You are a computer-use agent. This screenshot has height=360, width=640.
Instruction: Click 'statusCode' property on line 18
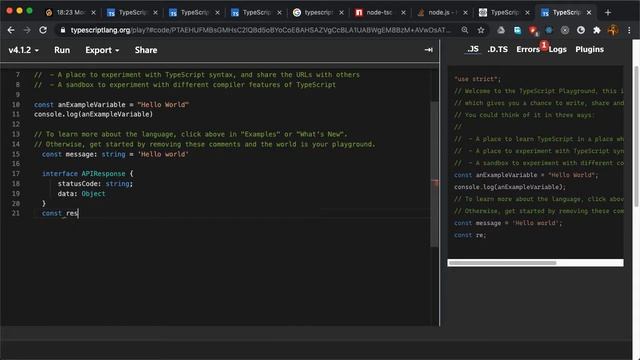point(77,184)
